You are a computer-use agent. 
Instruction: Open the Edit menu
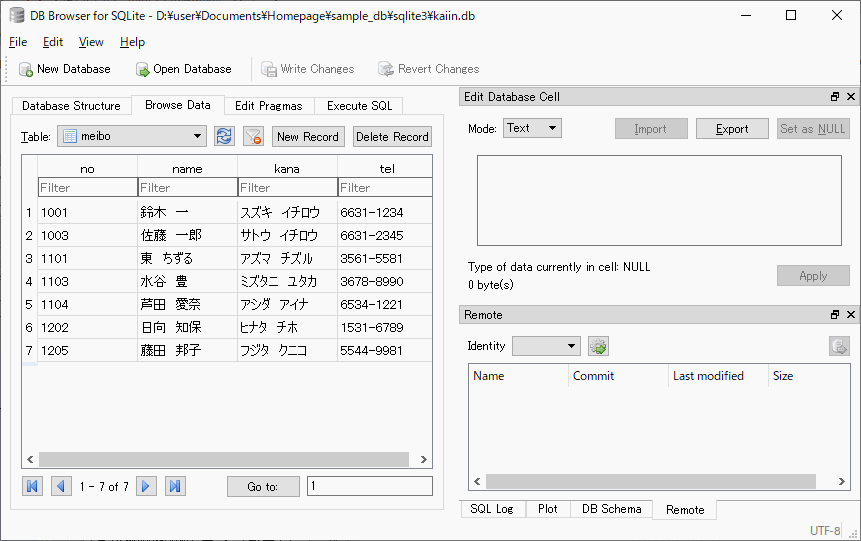click(x=52, y=42)
